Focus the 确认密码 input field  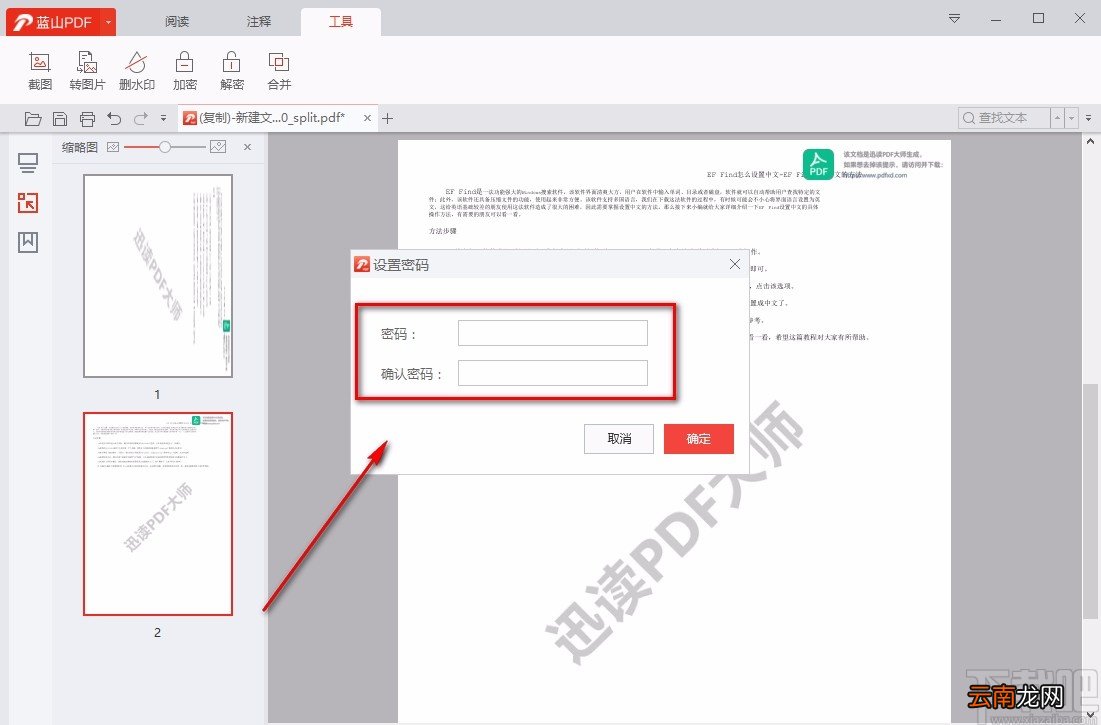click(x=553, y=373)
